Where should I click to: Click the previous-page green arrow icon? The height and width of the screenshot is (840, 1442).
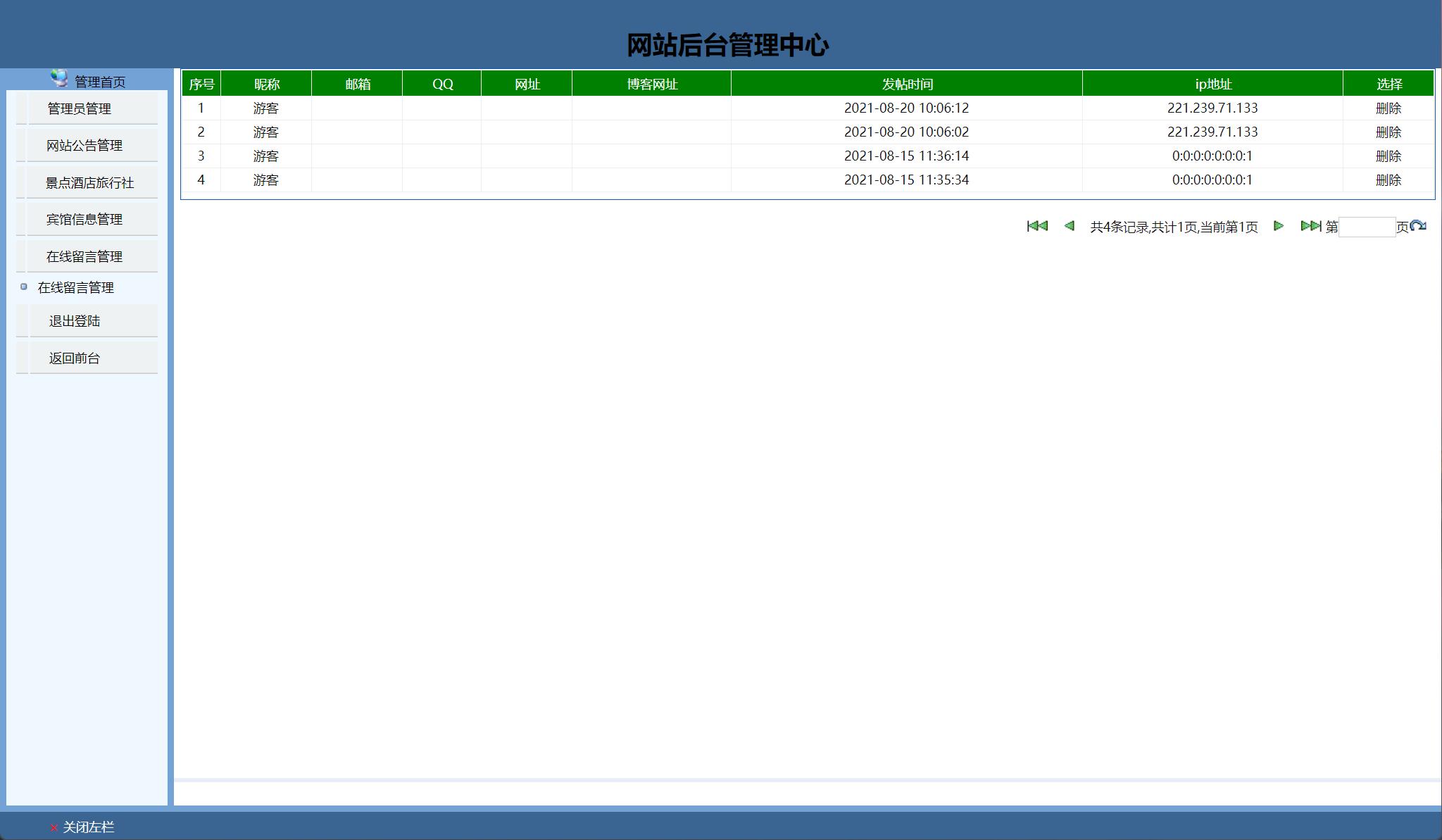[x=1068, y=226]
